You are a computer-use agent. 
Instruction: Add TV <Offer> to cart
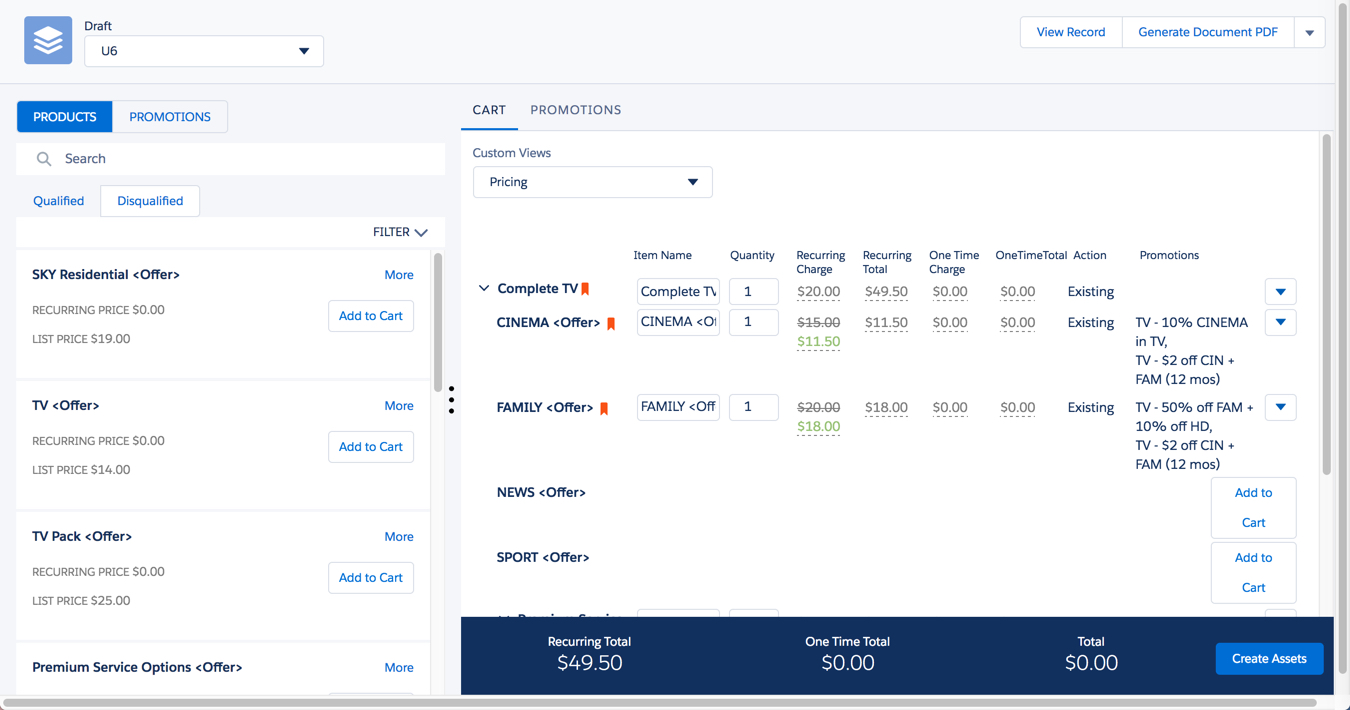(371, 447)
